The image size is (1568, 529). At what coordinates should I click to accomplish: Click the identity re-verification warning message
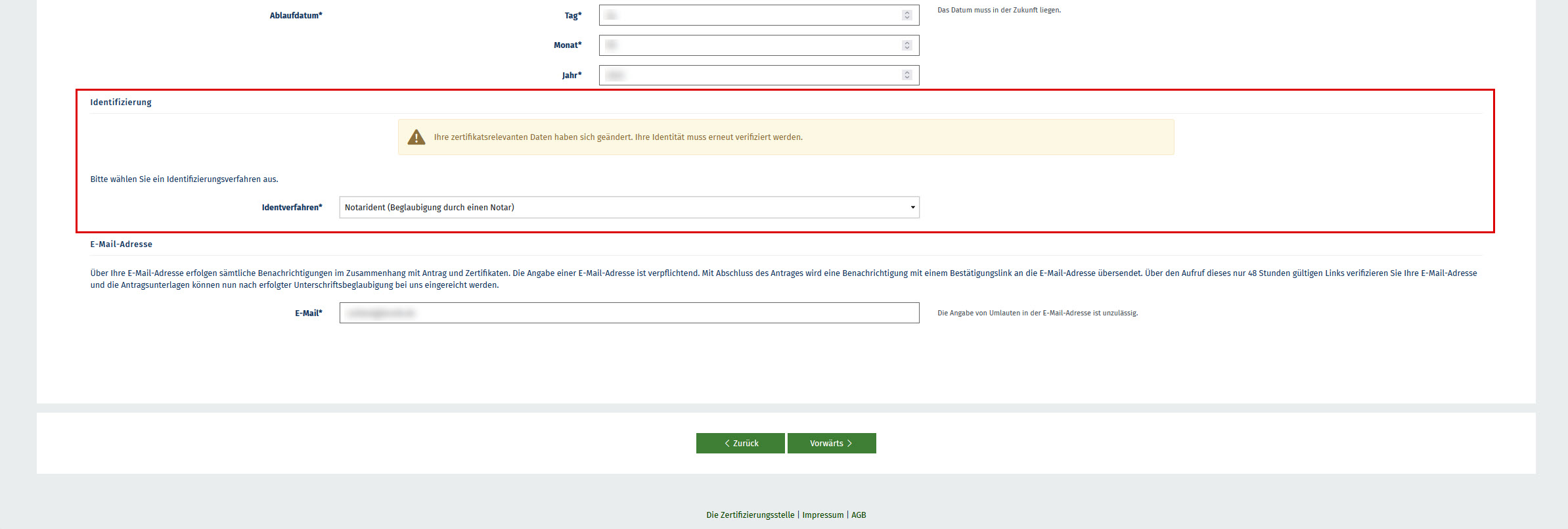tap(617, 137)
